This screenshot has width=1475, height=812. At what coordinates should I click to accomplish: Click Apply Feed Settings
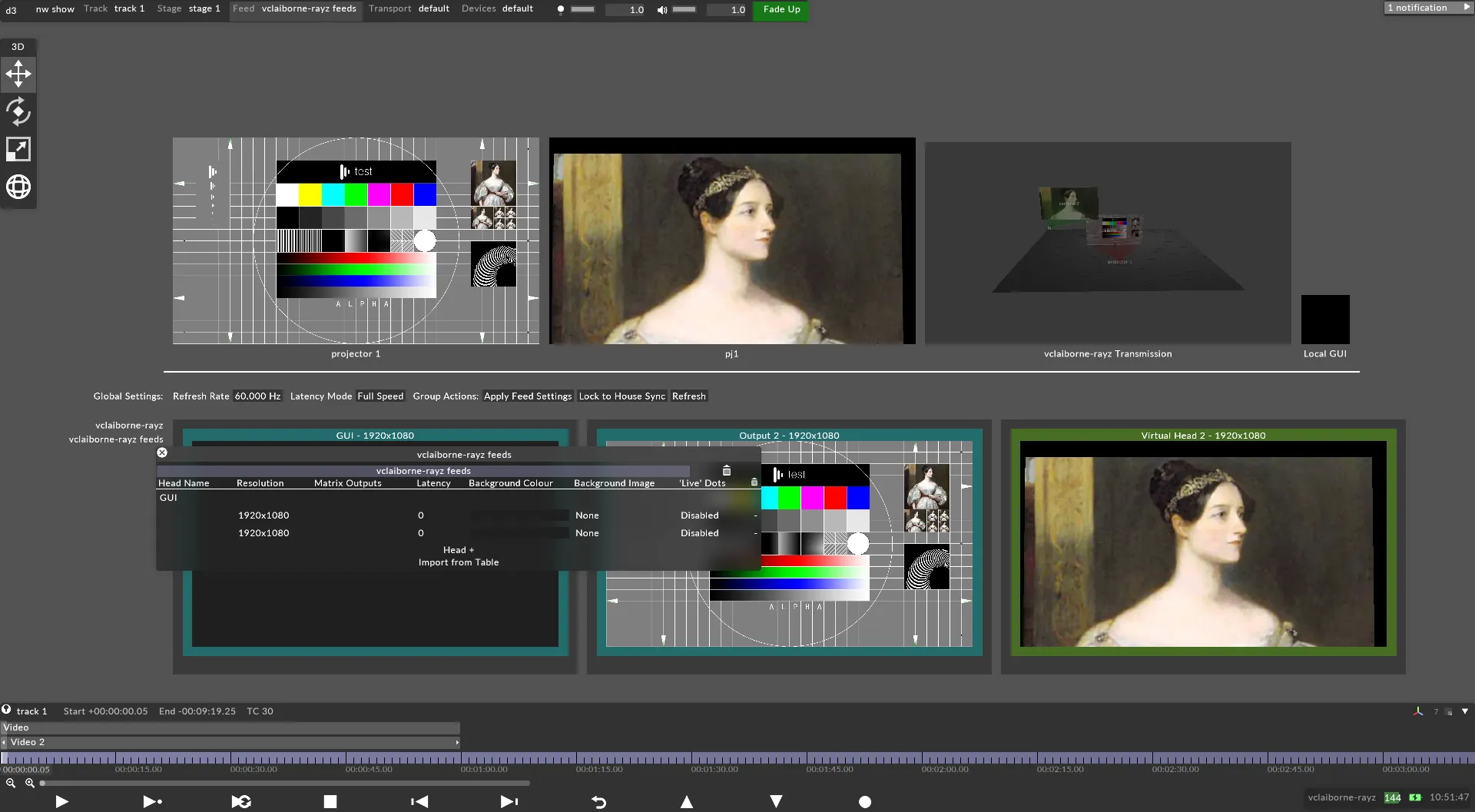point(527,396)
